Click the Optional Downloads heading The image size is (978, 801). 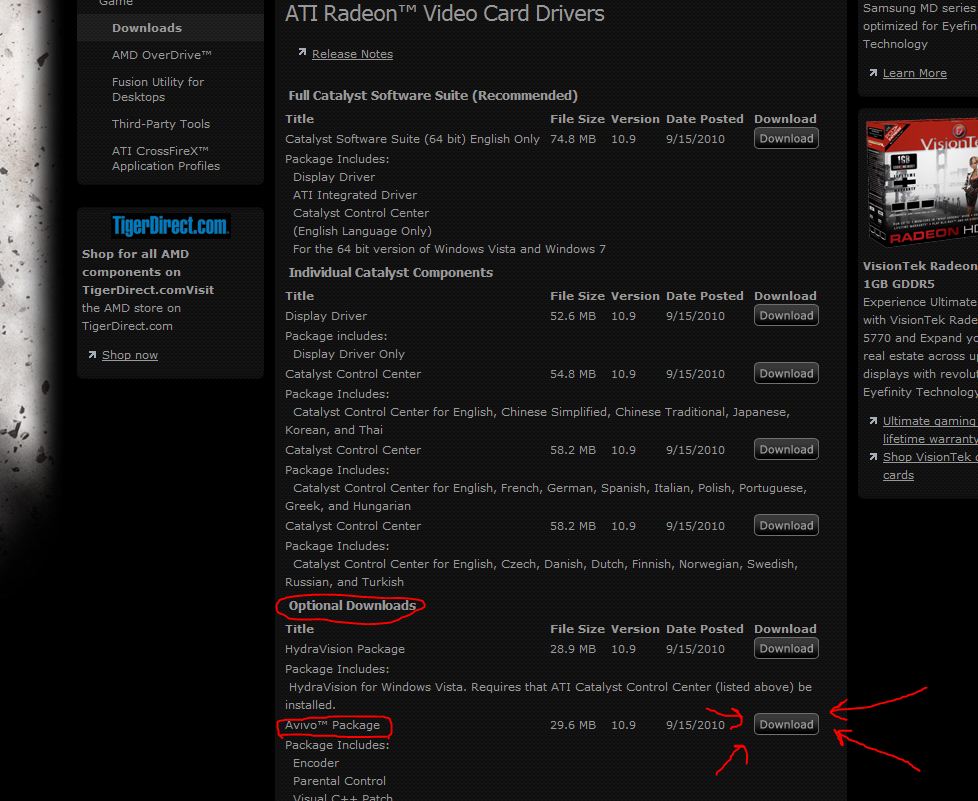[352, 606]
